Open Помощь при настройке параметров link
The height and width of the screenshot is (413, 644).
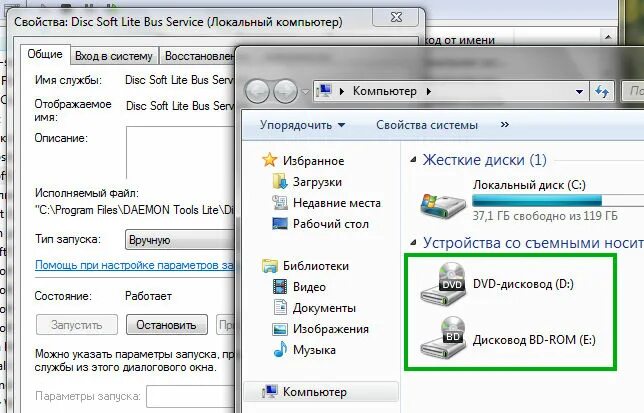135,265
